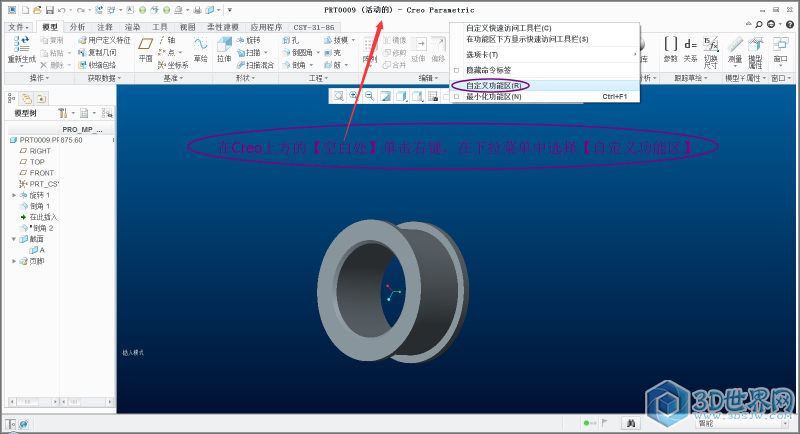Click the model tree horizontal scrollbar
The width and height of the screenshot is (800, 434).
[34, 402]
